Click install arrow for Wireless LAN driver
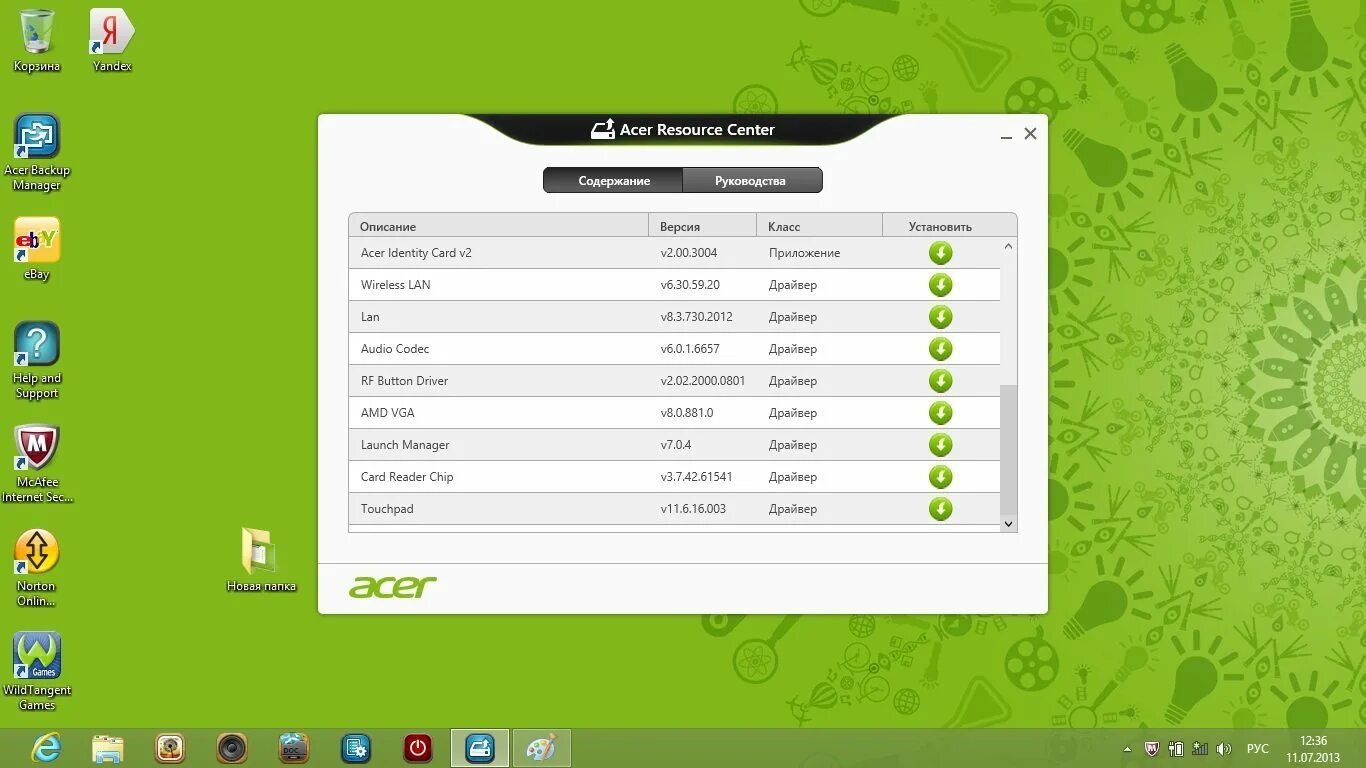 940,285
